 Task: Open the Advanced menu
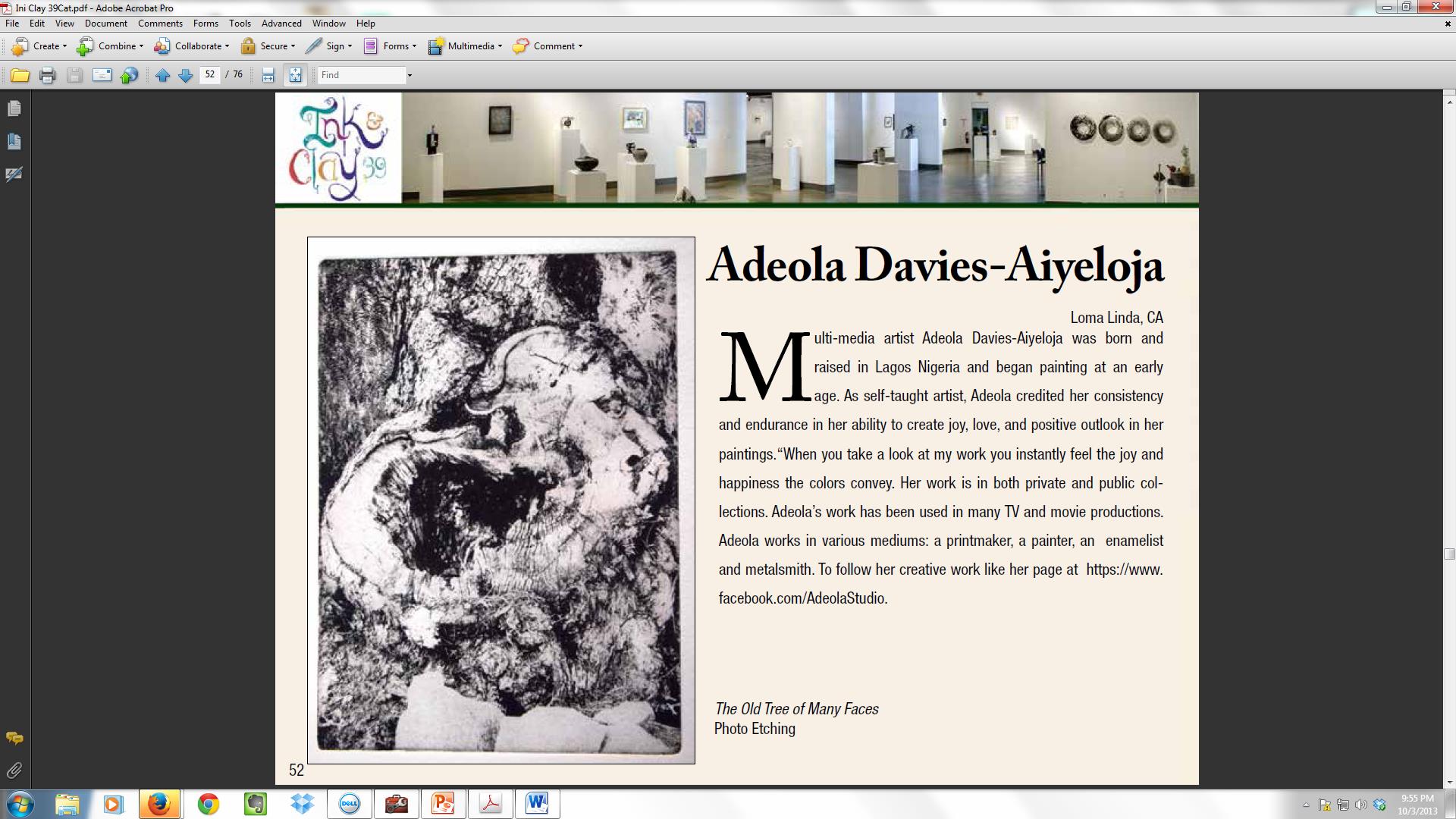click(x=281, y=24)
